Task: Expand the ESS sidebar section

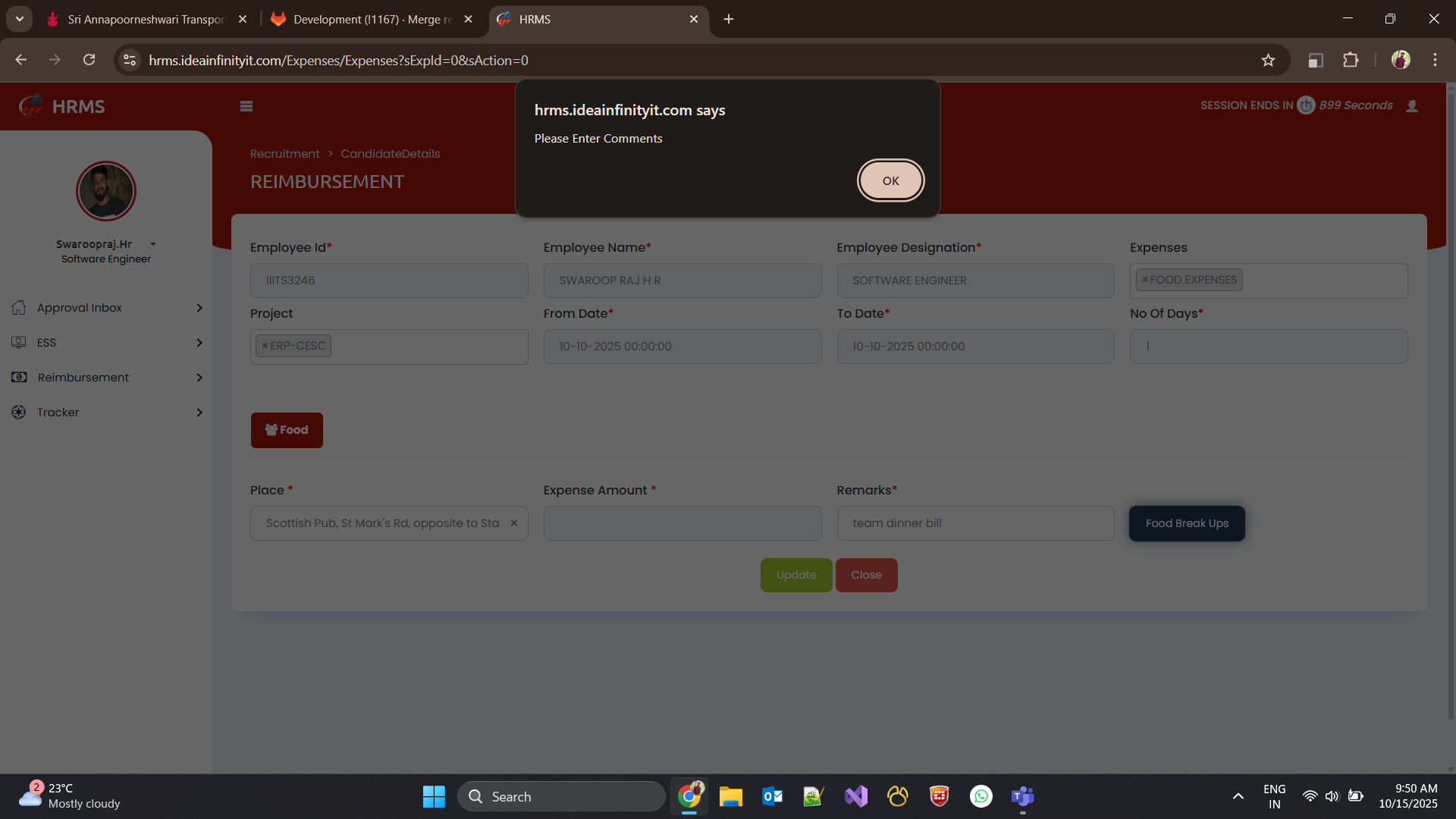Action: point(106,343)
